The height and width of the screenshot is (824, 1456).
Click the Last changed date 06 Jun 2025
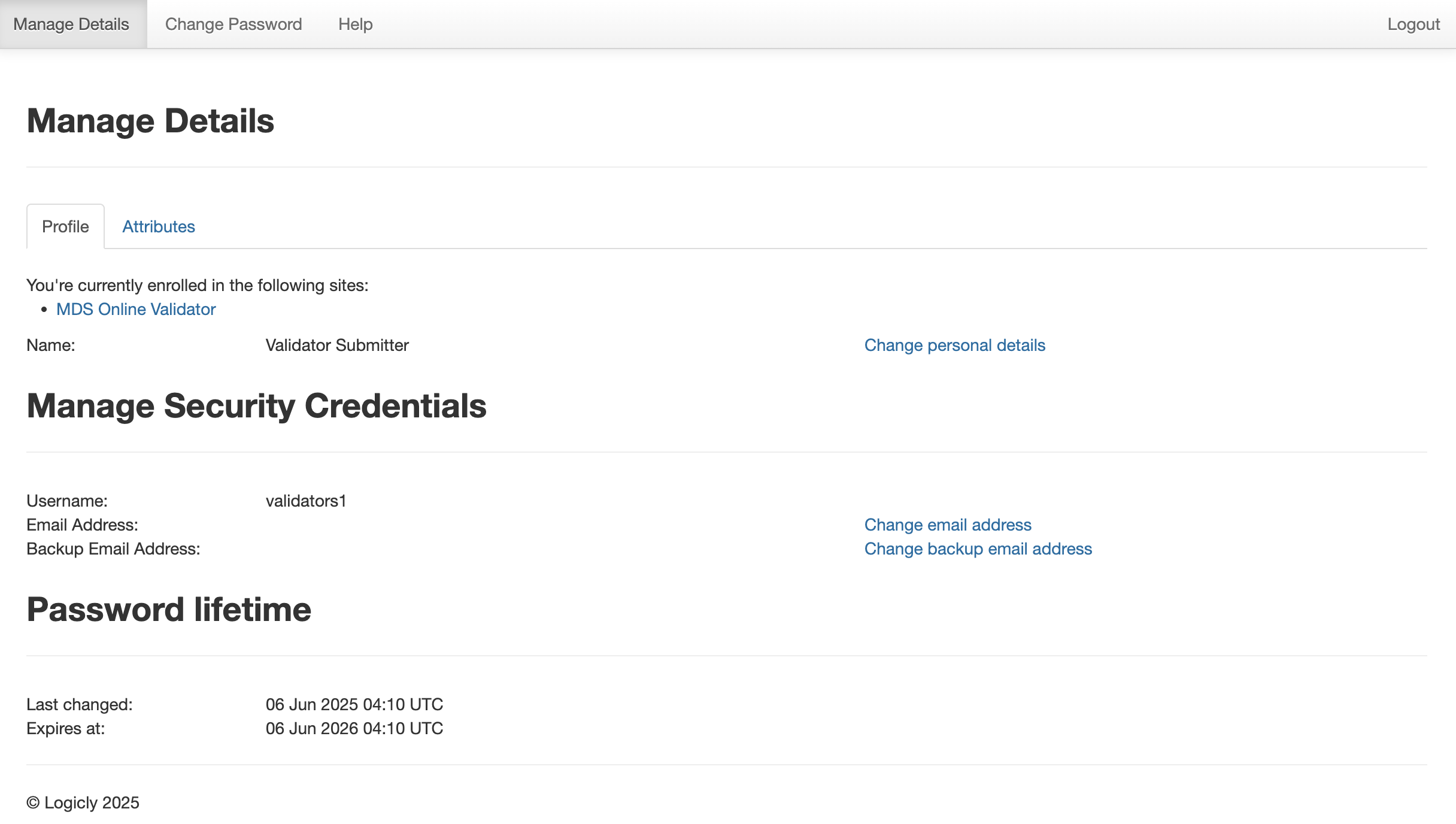[354, 704]
